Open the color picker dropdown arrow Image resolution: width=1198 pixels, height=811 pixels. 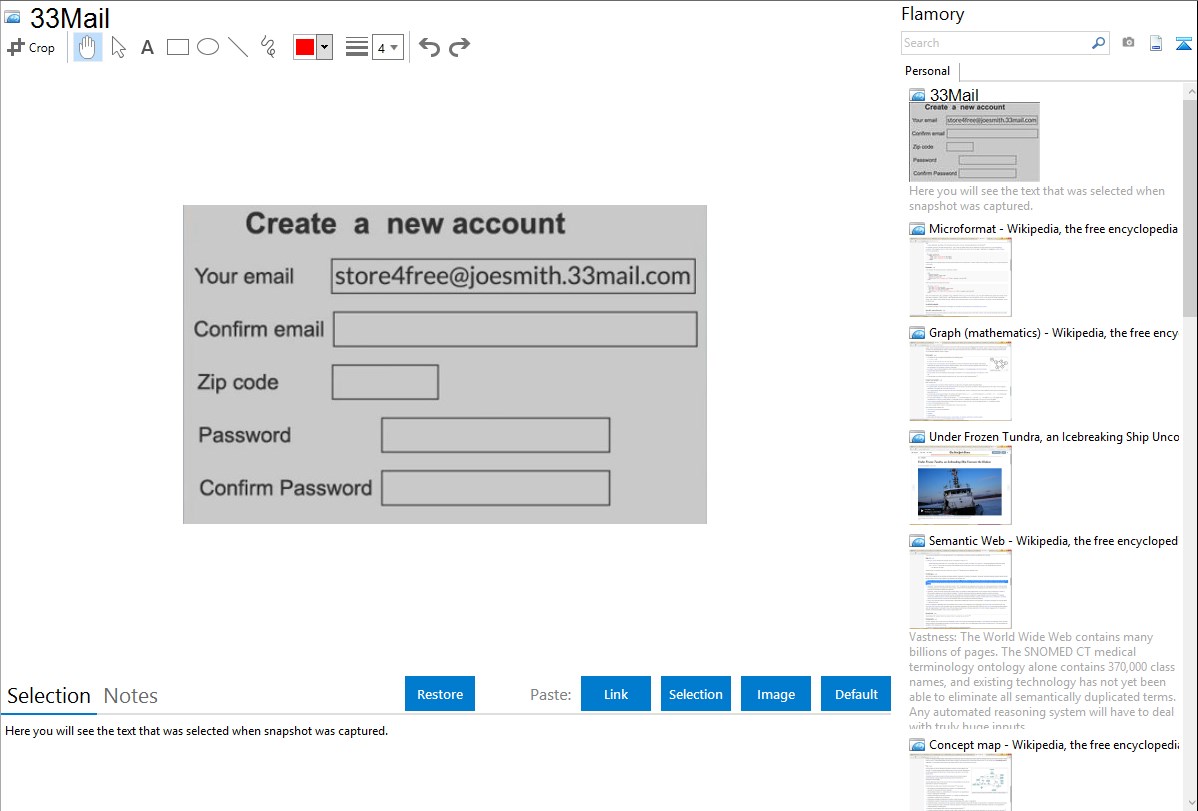coord(325,47)
